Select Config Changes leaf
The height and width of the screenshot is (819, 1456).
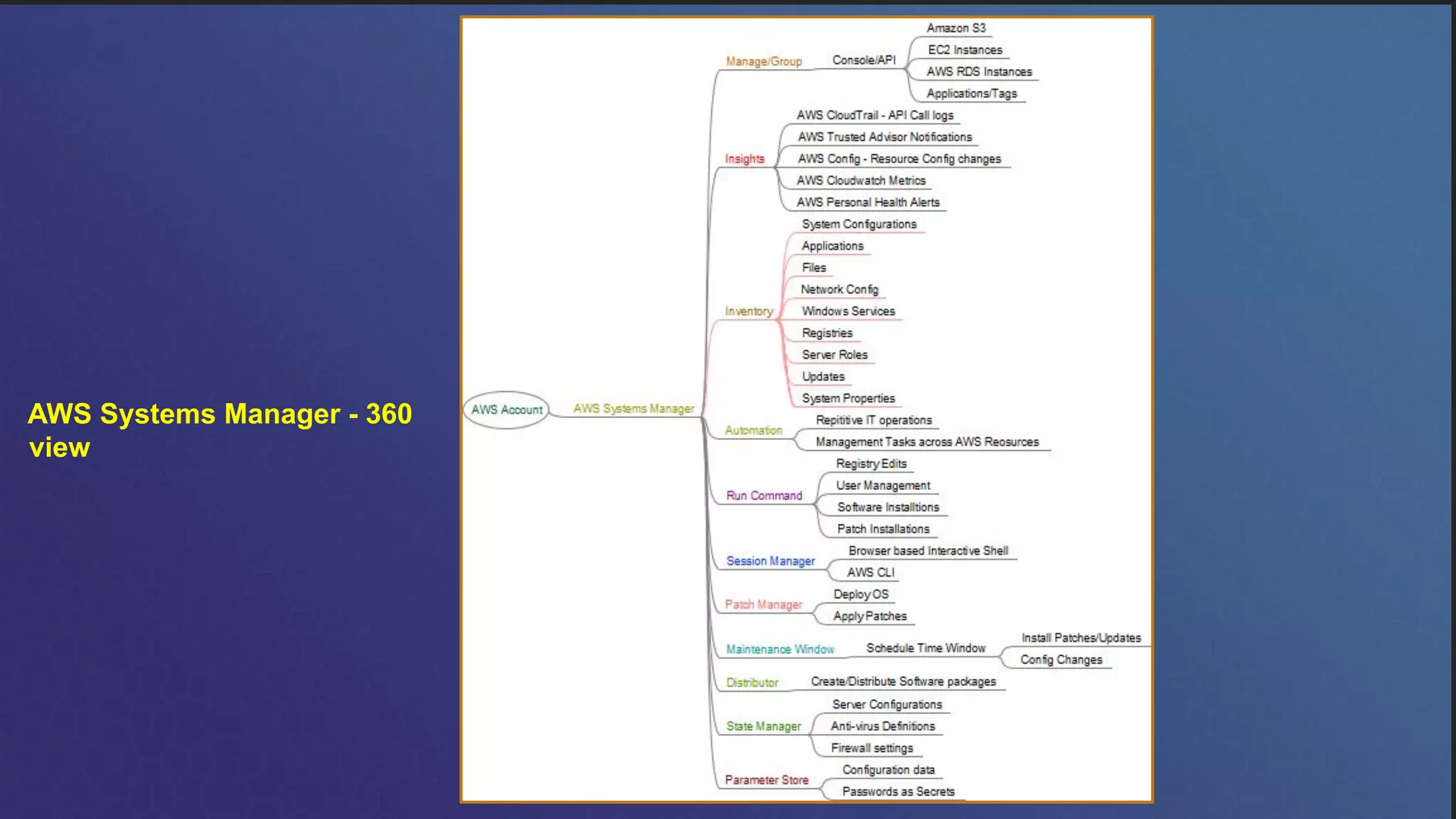(x=1061, y=660)
